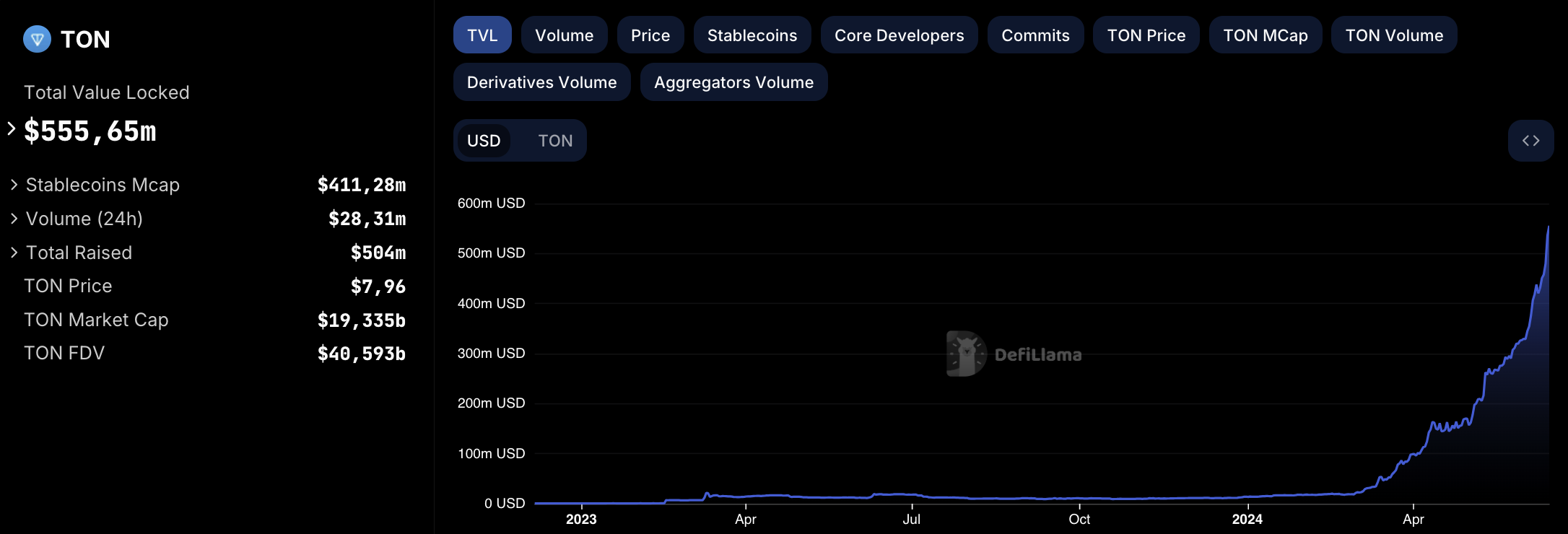This screenshot has height=534, width=1568.
Task: Switch chart denomination to USD
Action: pos(484,141)
